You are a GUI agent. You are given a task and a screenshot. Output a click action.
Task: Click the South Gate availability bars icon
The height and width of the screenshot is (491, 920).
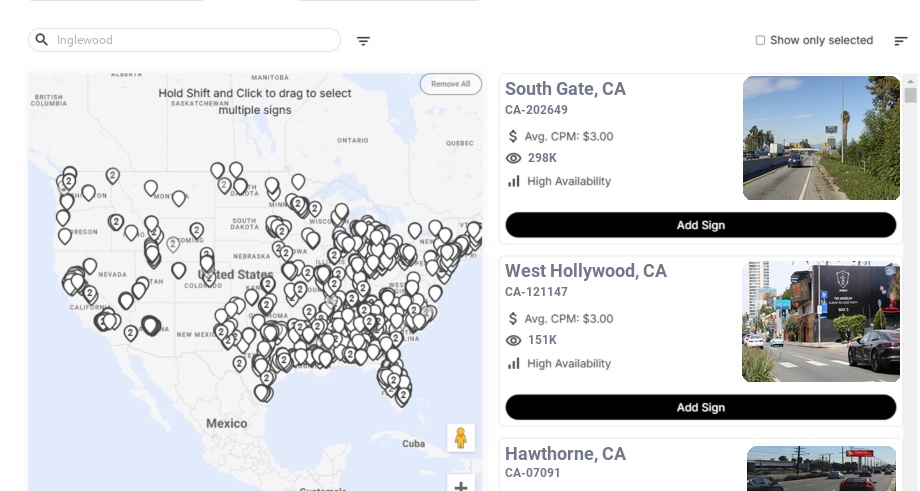coord(514,181)
